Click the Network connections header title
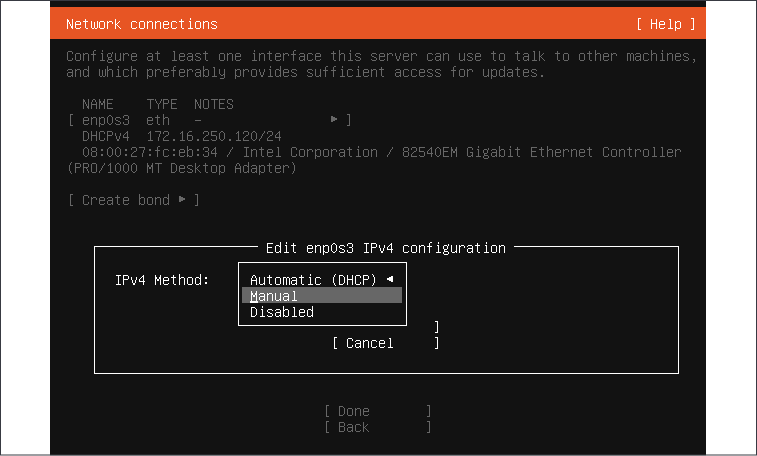Viewport: 757px width, 456px height. [x=142, y=24]
